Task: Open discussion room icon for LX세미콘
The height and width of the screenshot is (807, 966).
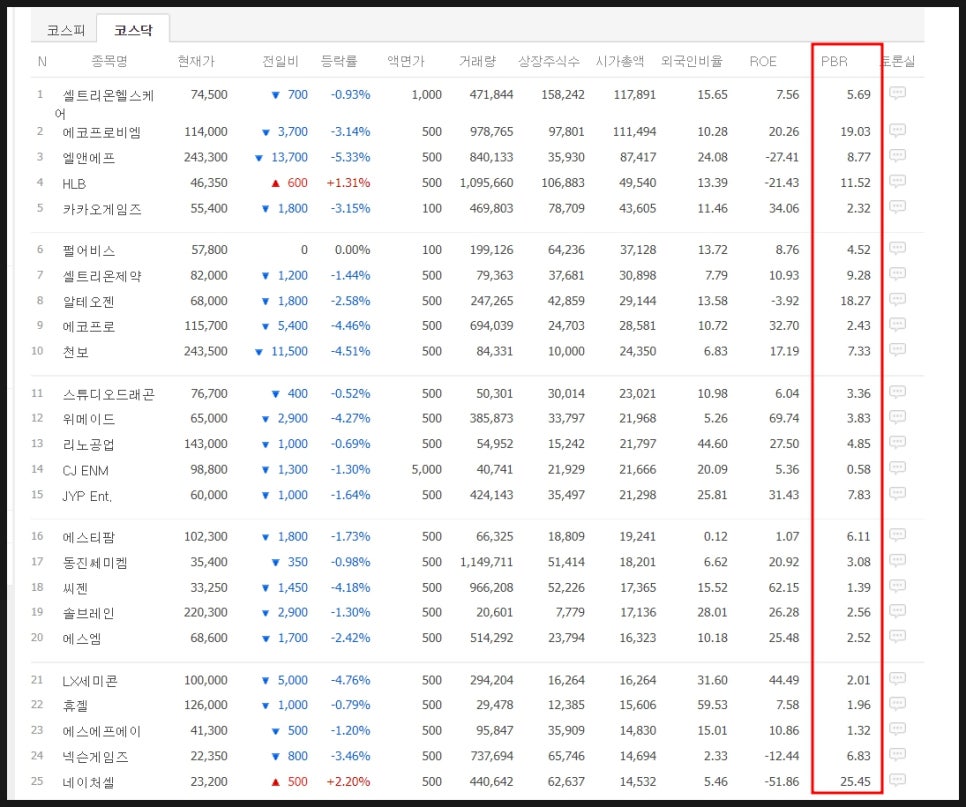Action: tap(897, 679)
